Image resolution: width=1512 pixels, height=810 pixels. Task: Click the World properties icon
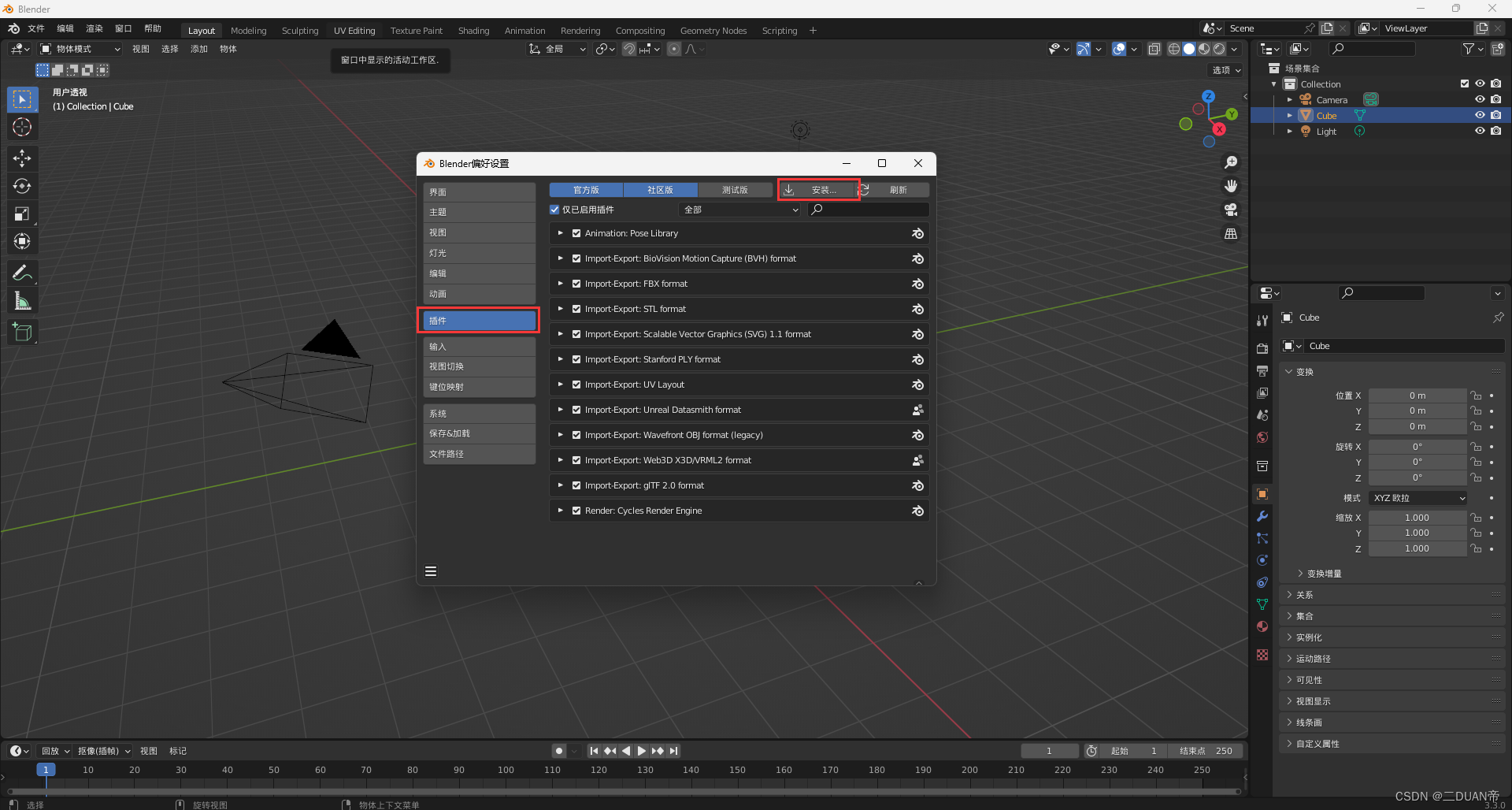point(1262,437)
